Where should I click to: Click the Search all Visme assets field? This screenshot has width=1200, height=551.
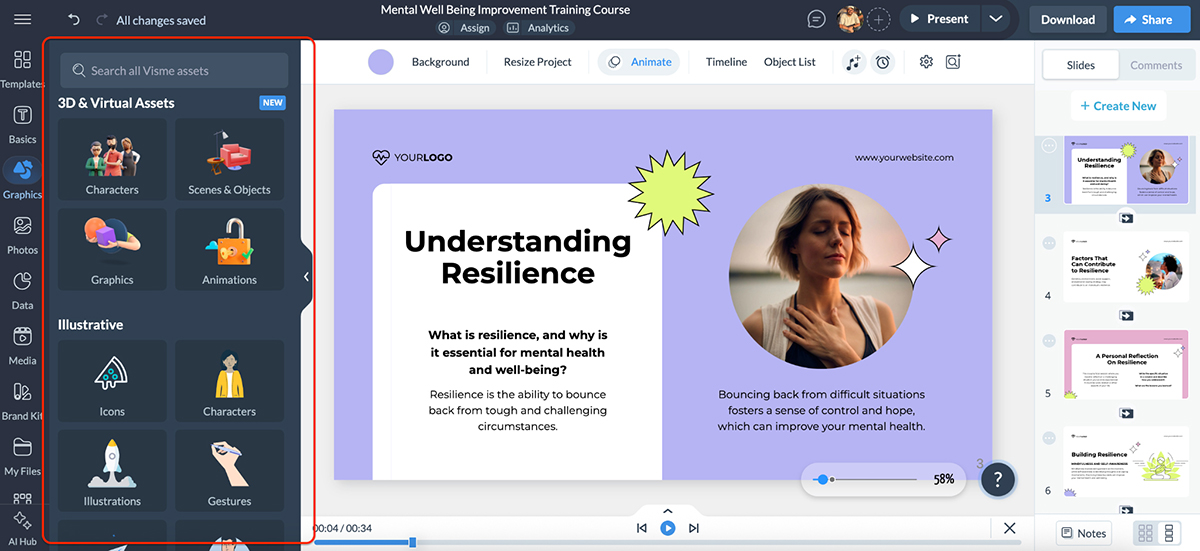point(174,71)
